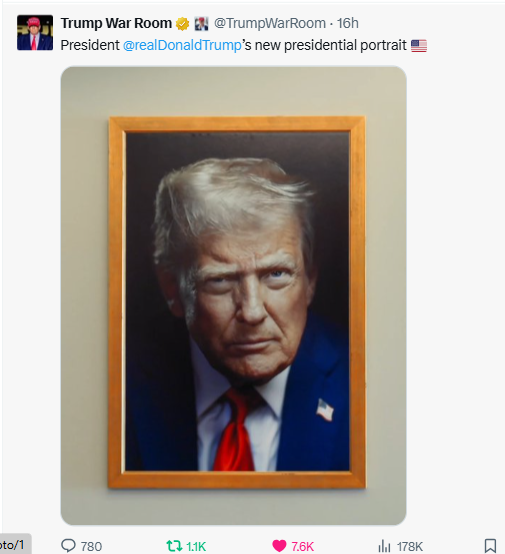Click the reply speech bubble icon

tap(68, 546)
